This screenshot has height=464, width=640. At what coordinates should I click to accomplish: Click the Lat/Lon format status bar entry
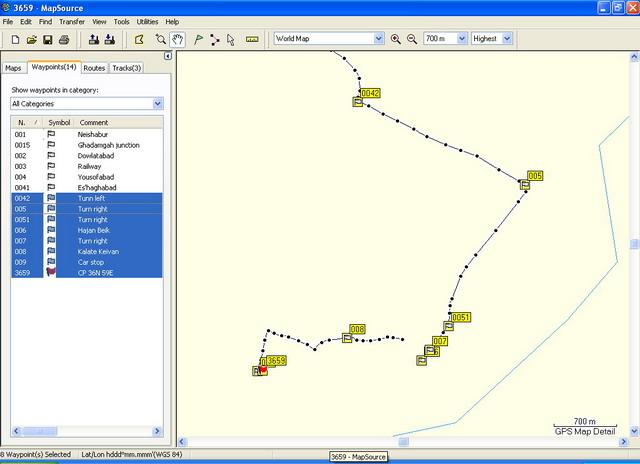click(x=131, y=454)
